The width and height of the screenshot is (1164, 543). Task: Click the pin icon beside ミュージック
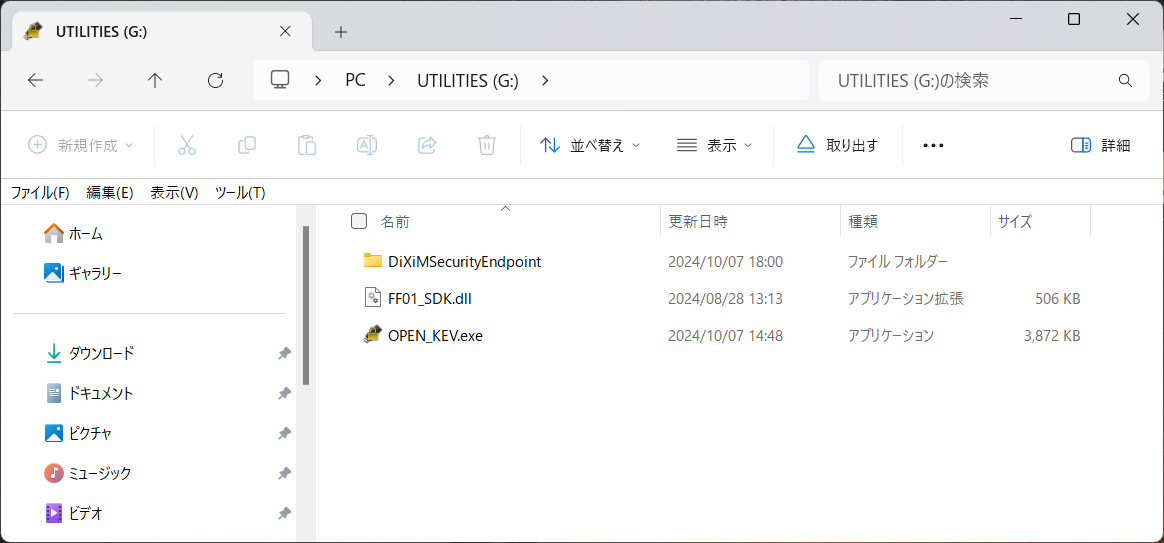click(x=284, y=473)
